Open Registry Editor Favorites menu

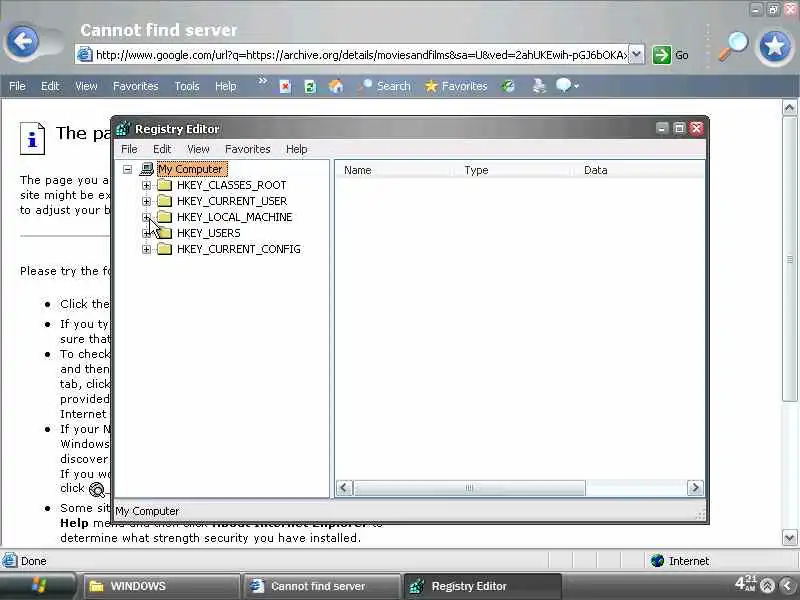247,149
